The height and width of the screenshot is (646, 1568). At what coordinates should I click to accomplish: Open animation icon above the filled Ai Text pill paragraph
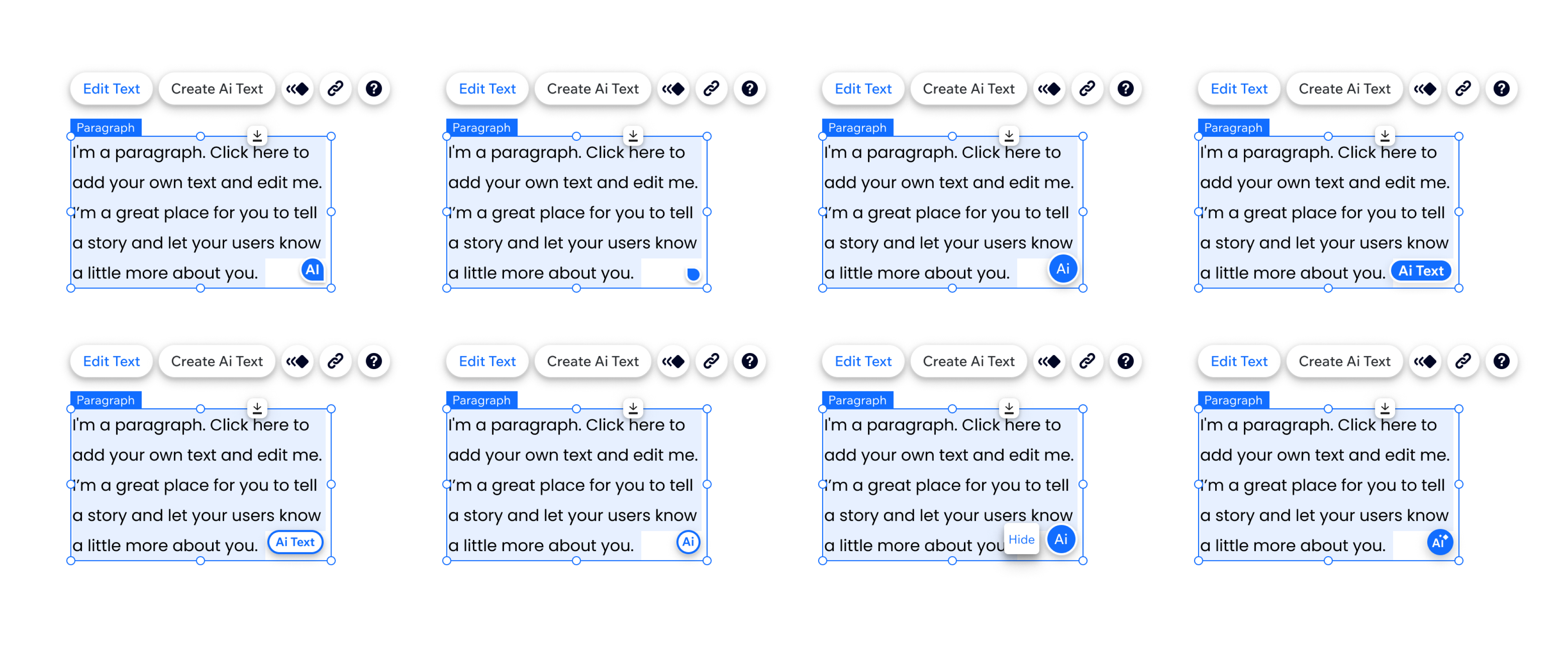(x=1425, y=89)
